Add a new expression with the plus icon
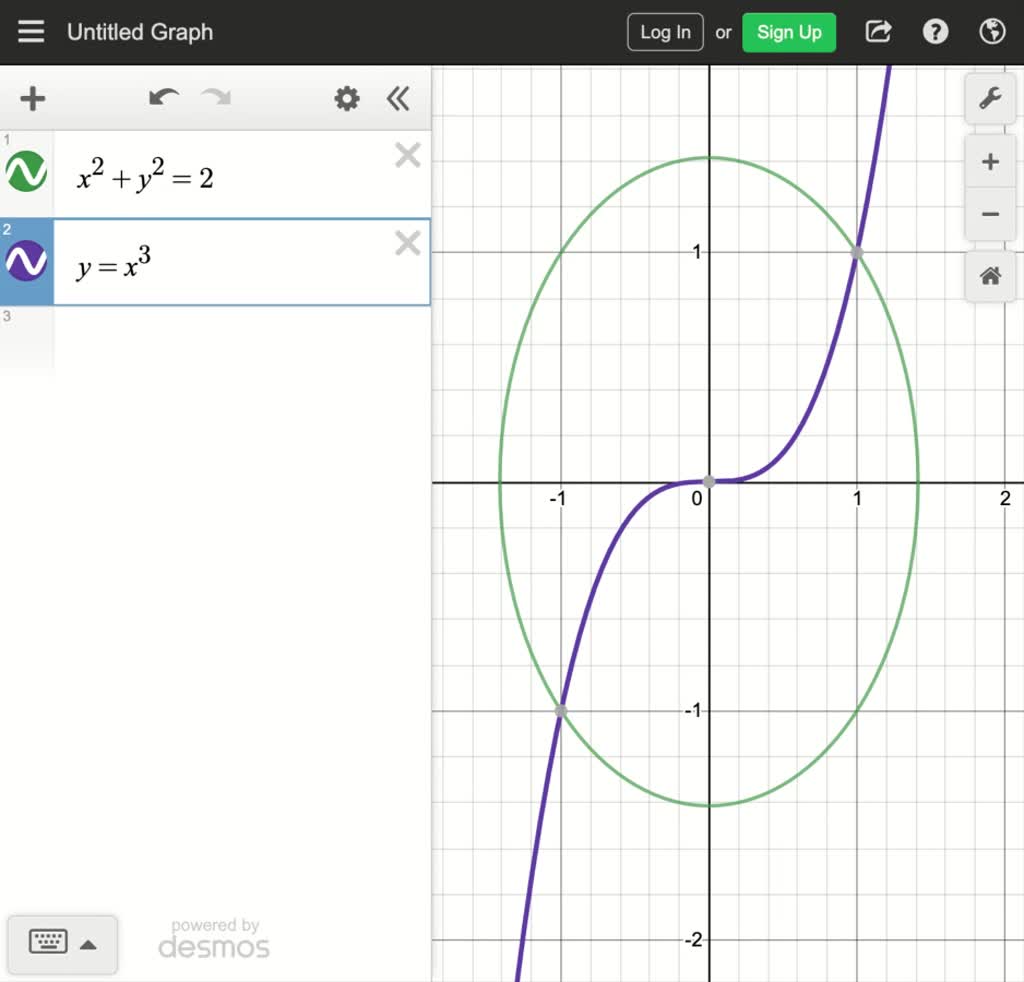 coord(32,98)
